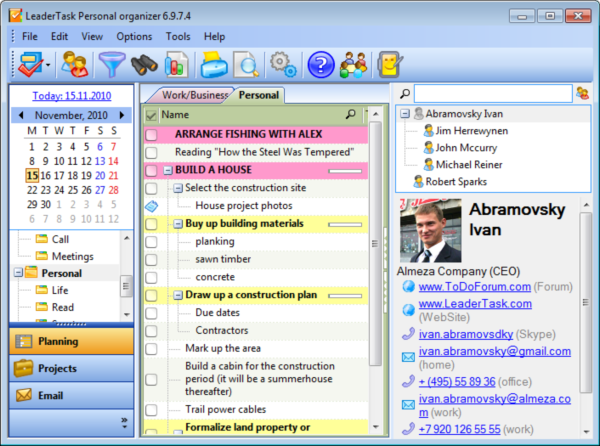Collapse the Abramovsky Ivan contact group
This screenshot has width=600, height=446.
405,114
